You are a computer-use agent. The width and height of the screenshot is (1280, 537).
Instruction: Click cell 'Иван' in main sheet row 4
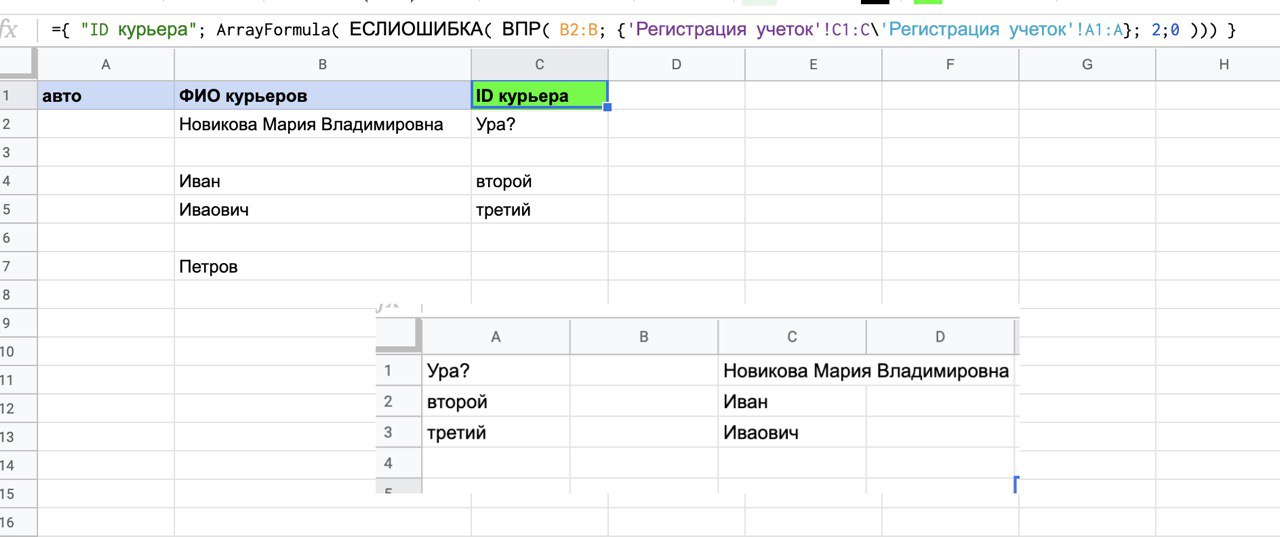point(323,181)
